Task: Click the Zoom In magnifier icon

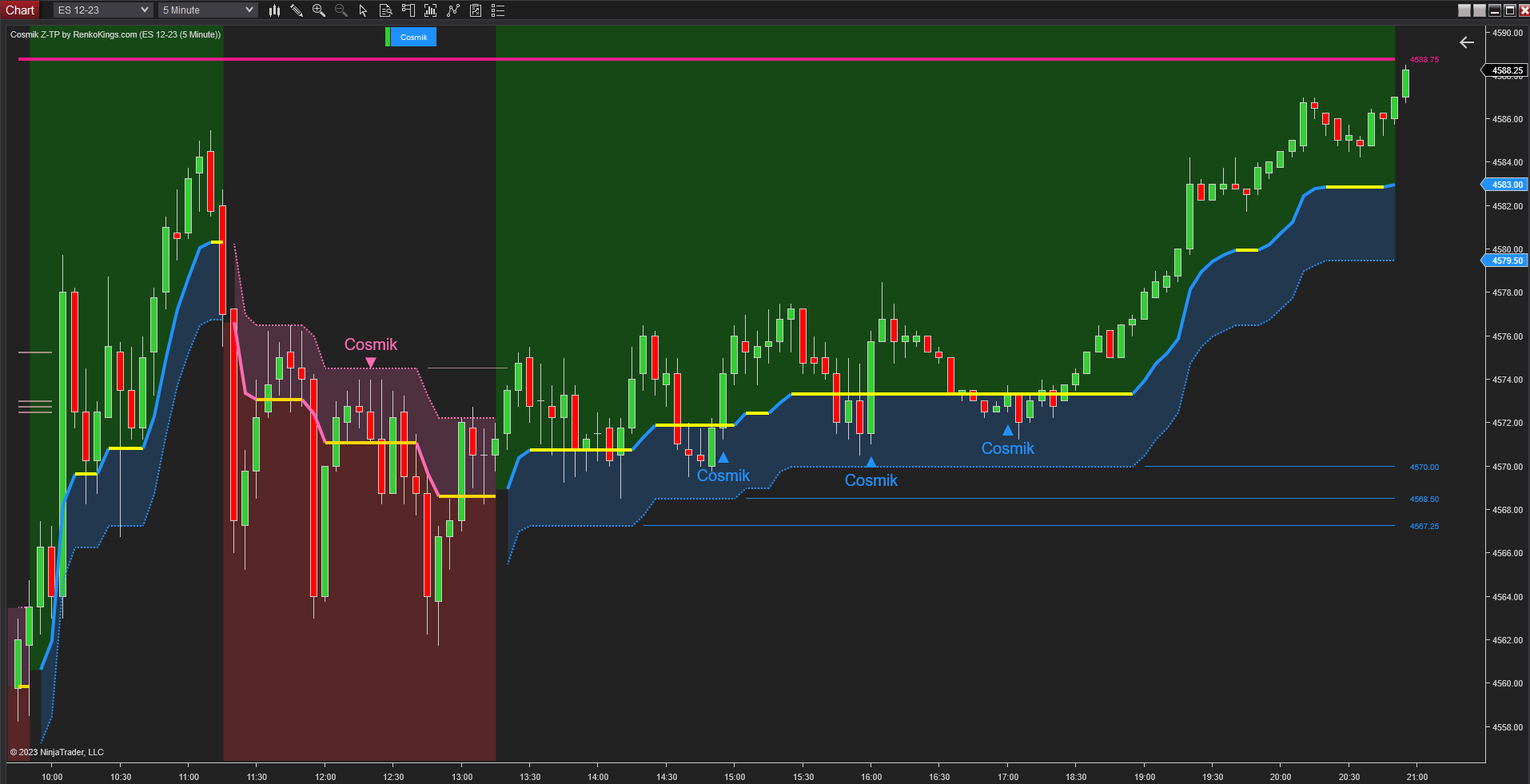Action: [x=319, y=10]
